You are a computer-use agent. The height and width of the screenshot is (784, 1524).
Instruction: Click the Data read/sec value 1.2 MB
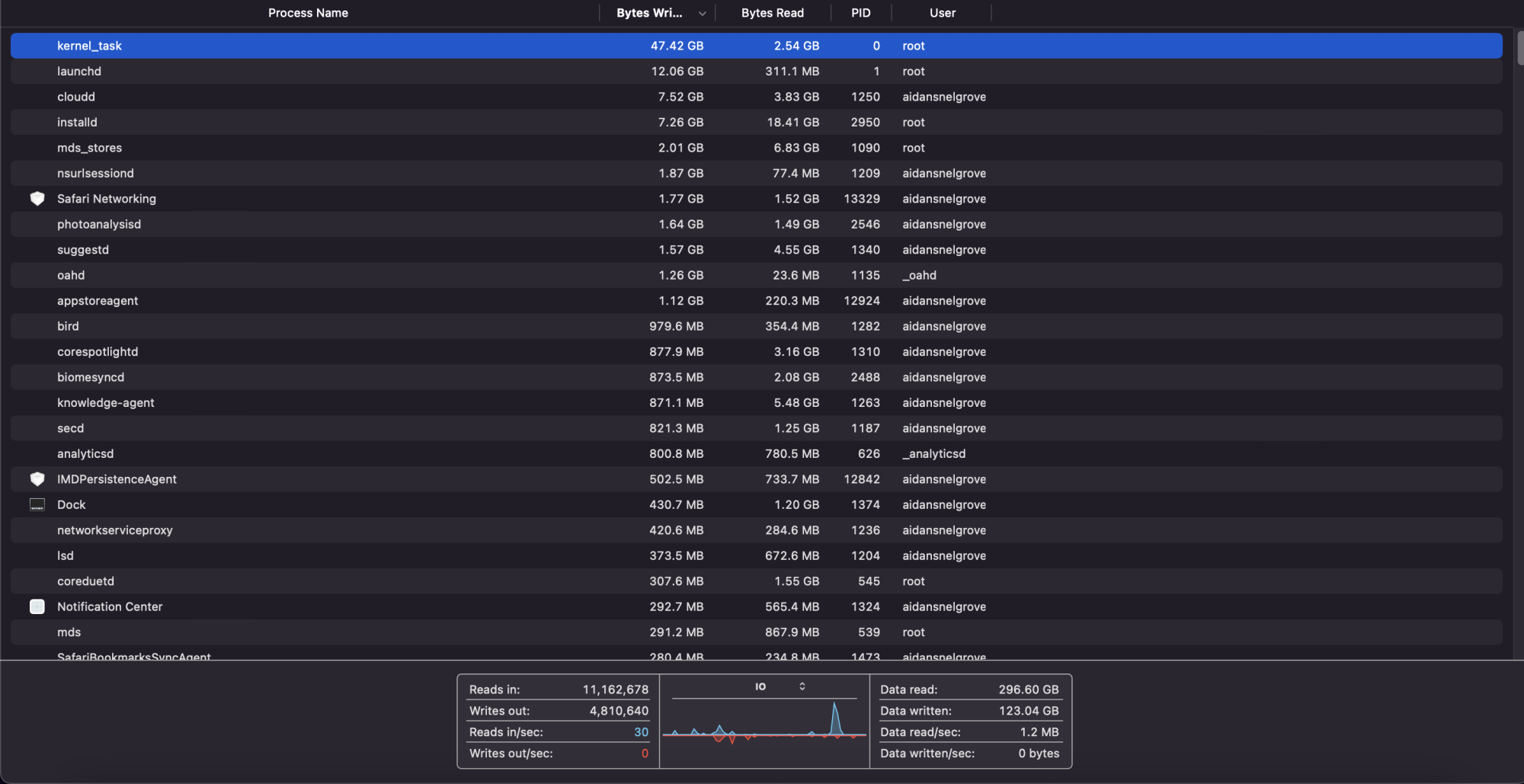click(1039, 732)
